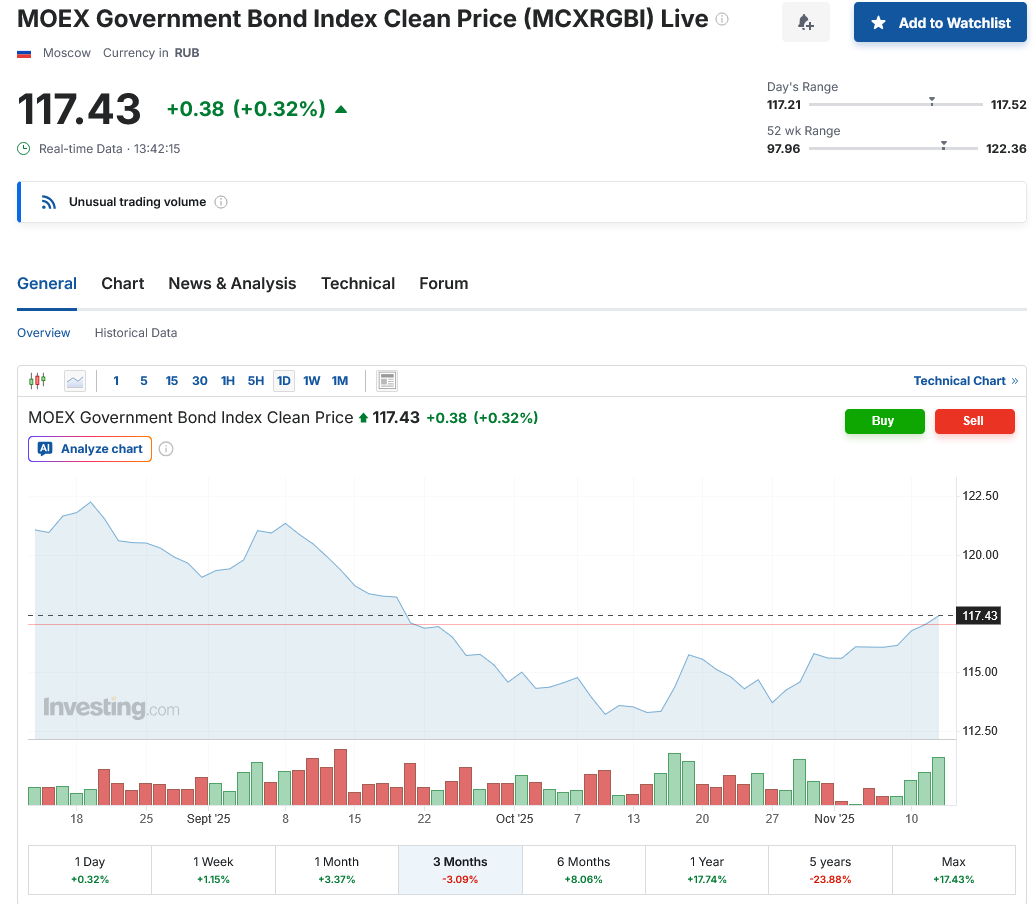
Task: Click the Analyze chart AI button
Action: (90, 449)
